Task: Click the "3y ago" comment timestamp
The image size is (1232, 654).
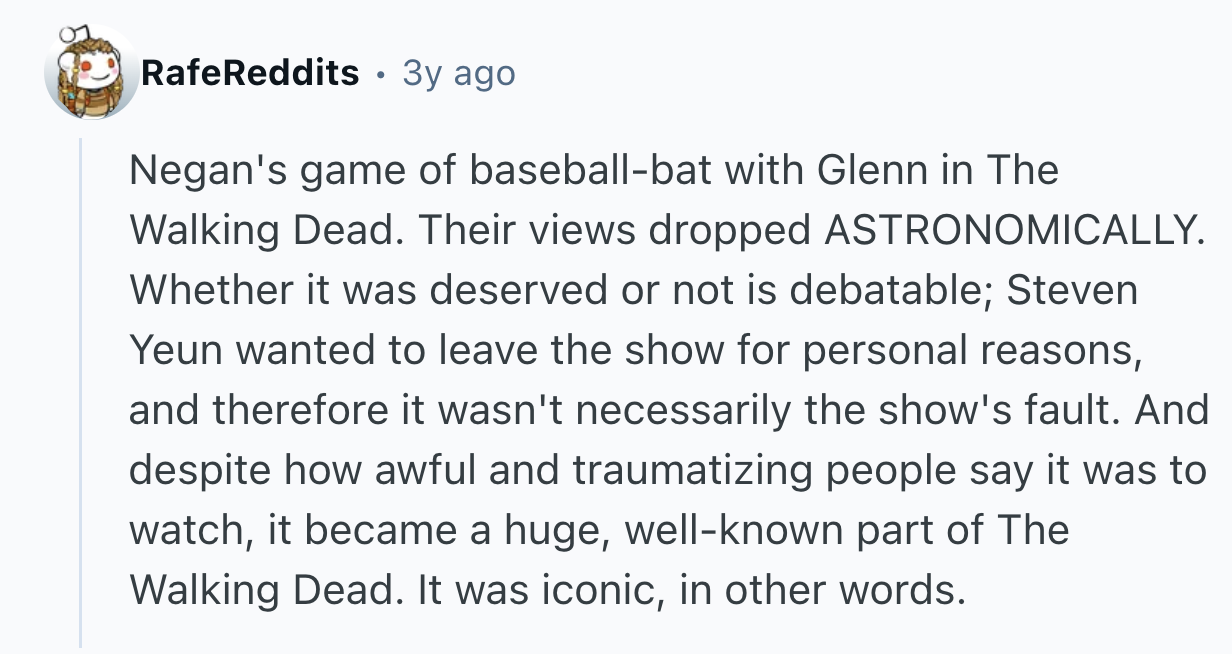Action: tap(458, 72)
